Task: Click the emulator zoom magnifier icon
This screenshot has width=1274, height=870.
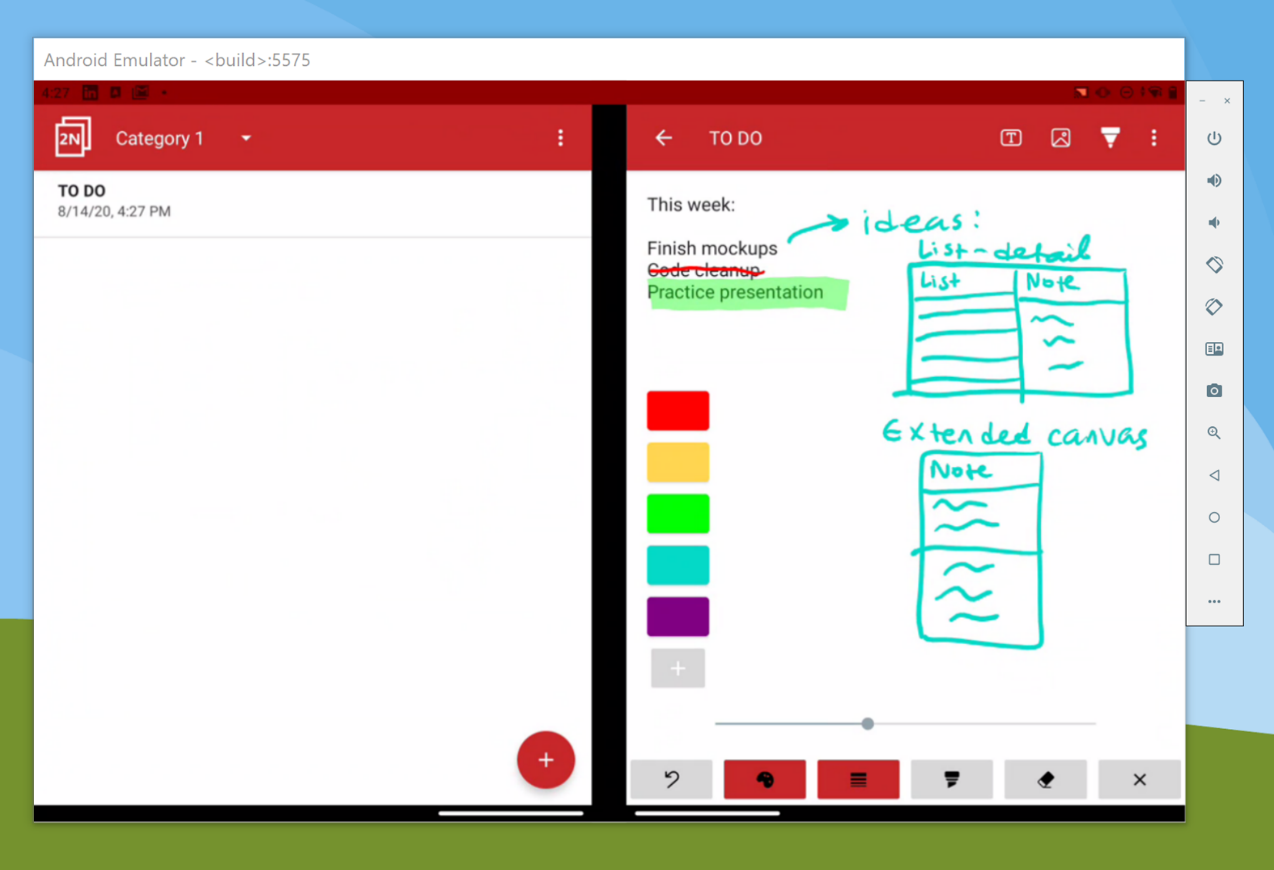Action: pos(1214,433)
